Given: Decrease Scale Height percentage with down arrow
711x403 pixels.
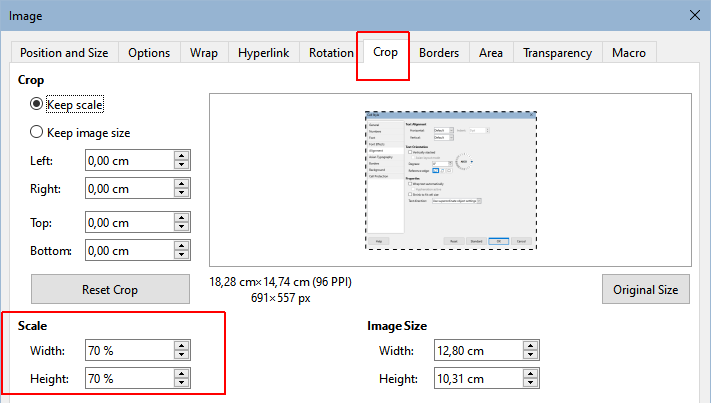Looking at the screenshot, I should [181, 384].
